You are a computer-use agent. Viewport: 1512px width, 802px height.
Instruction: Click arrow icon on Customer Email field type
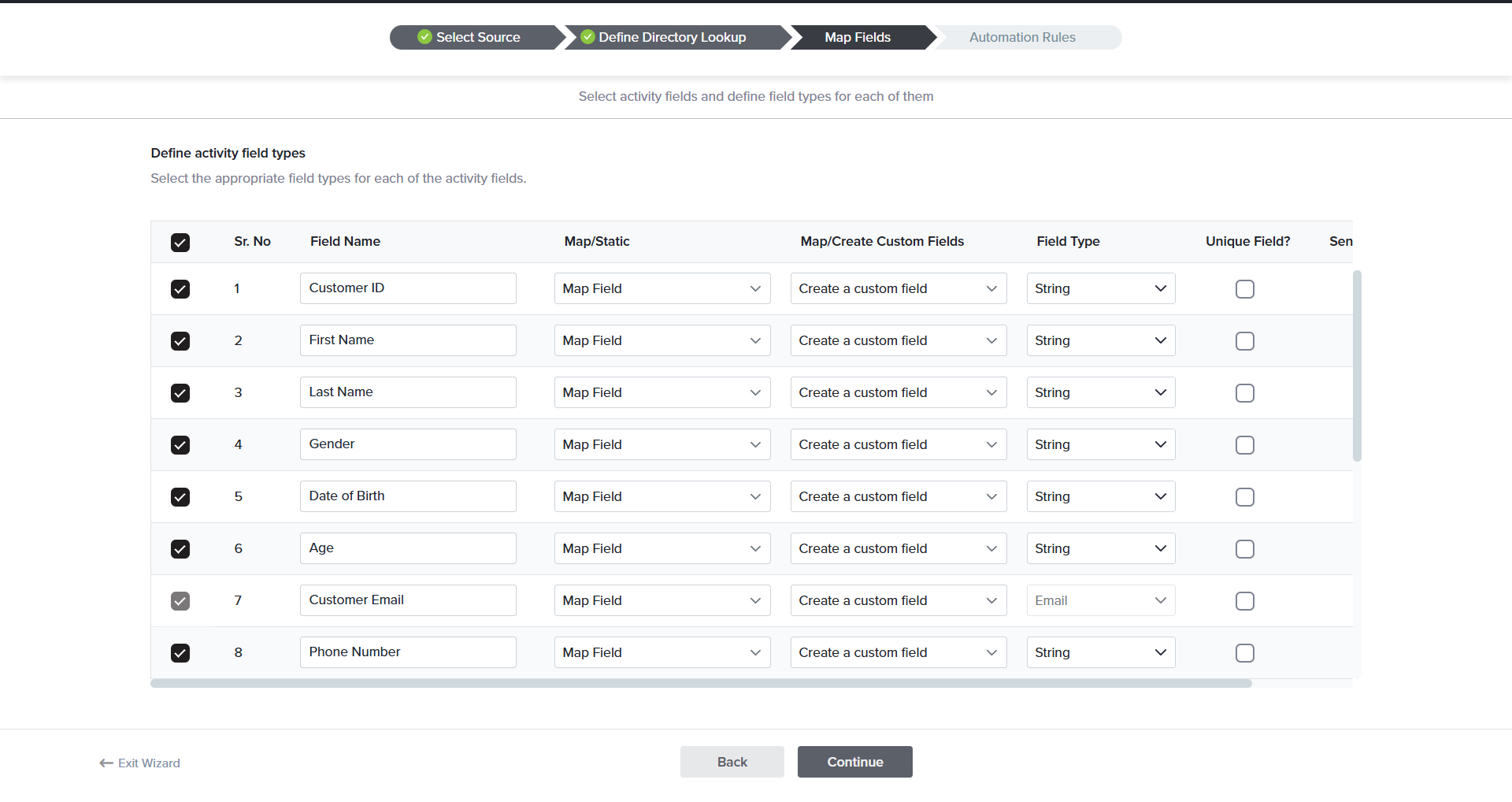[1160, 601]
